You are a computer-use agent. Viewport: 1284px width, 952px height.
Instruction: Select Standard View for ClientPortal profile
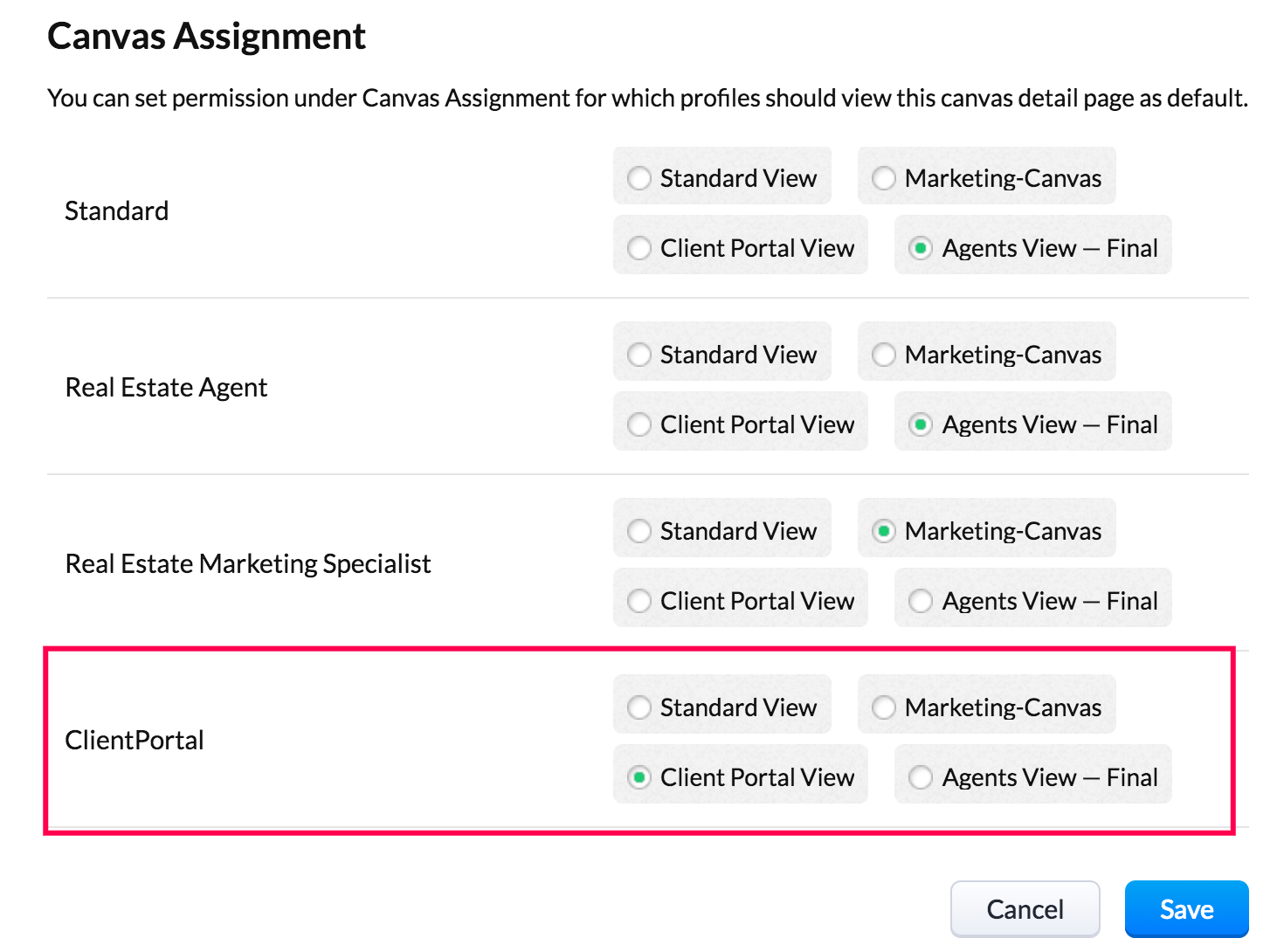tap(639, 707)
